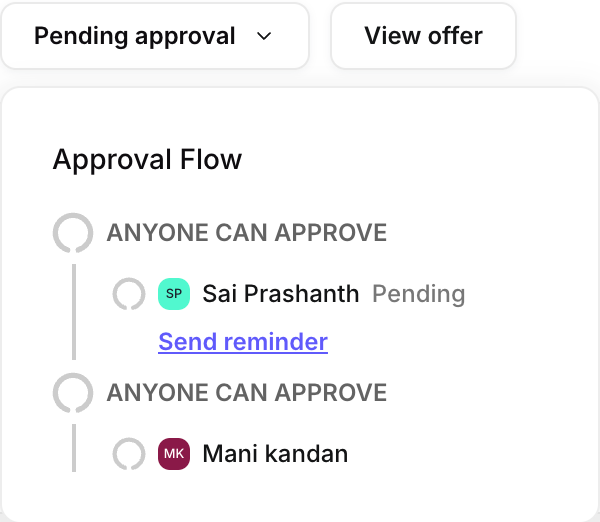Screen dimensions: 600x522
Task: Click the status circle beside Sai Prashanth
Action: click(x=129, y=294)
